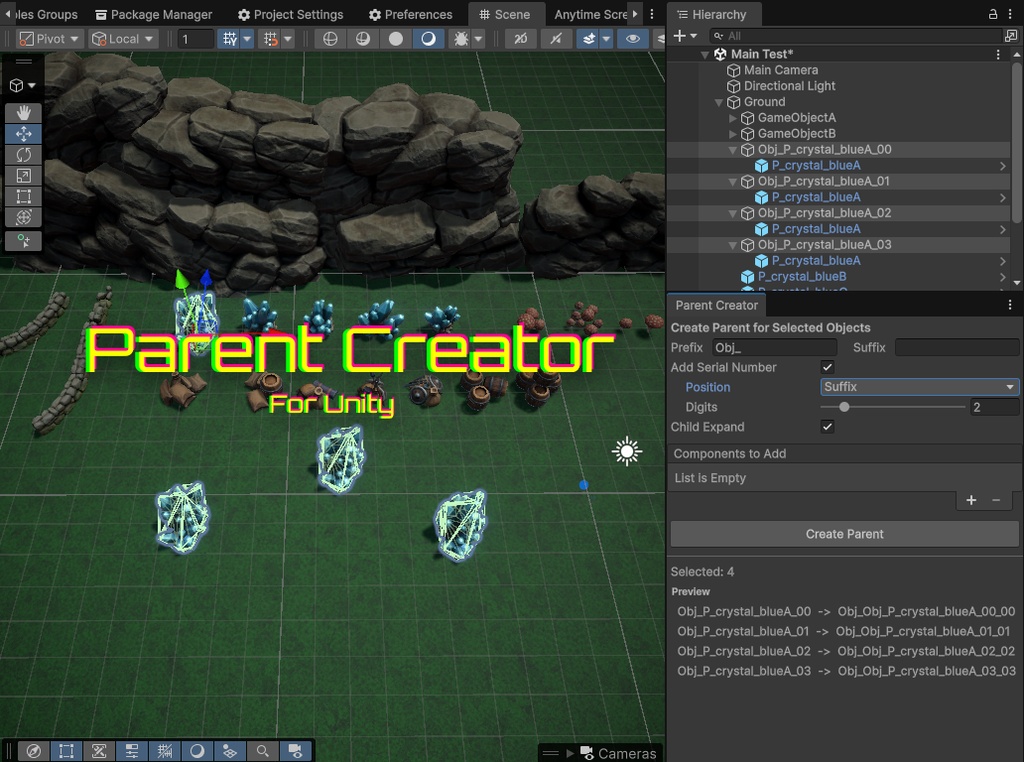This screenshot has height=762, width=1024.
Task: Open the Package Manager tab
Action: click(x=153, y=14)
